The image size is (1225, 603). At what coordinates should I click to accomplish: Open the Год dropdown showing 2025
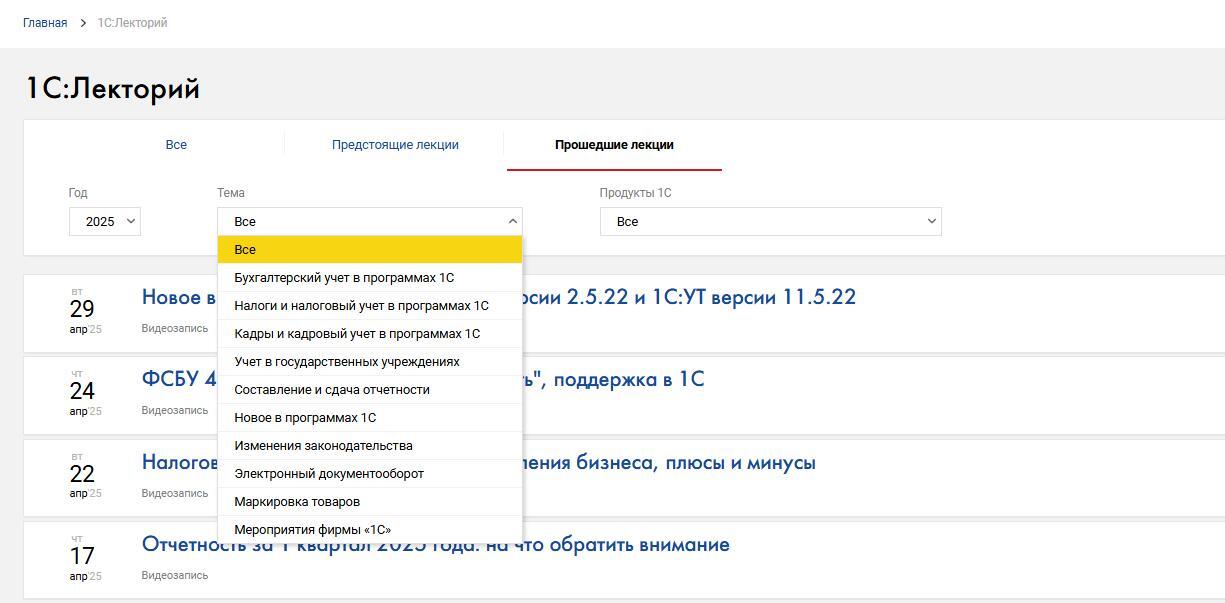coord(105,222)
